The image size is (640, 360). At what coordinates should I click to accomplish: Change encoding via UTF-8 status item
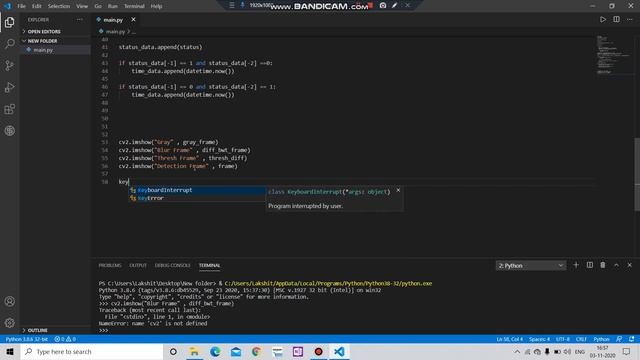(563, 339)
